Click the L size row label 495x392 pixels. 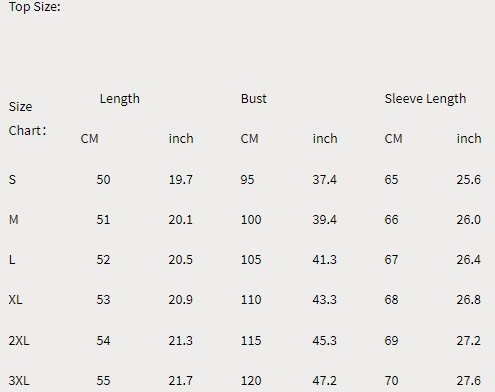tap(12, 260)
